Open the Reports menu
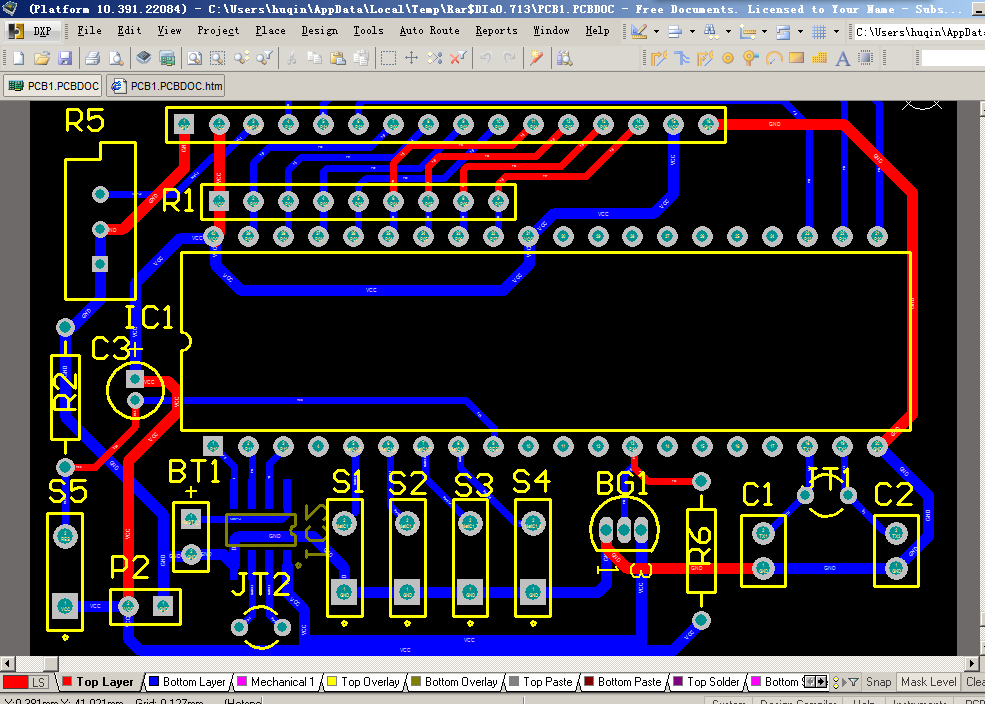Screen dimensions: 985x704 click(496, 30)
